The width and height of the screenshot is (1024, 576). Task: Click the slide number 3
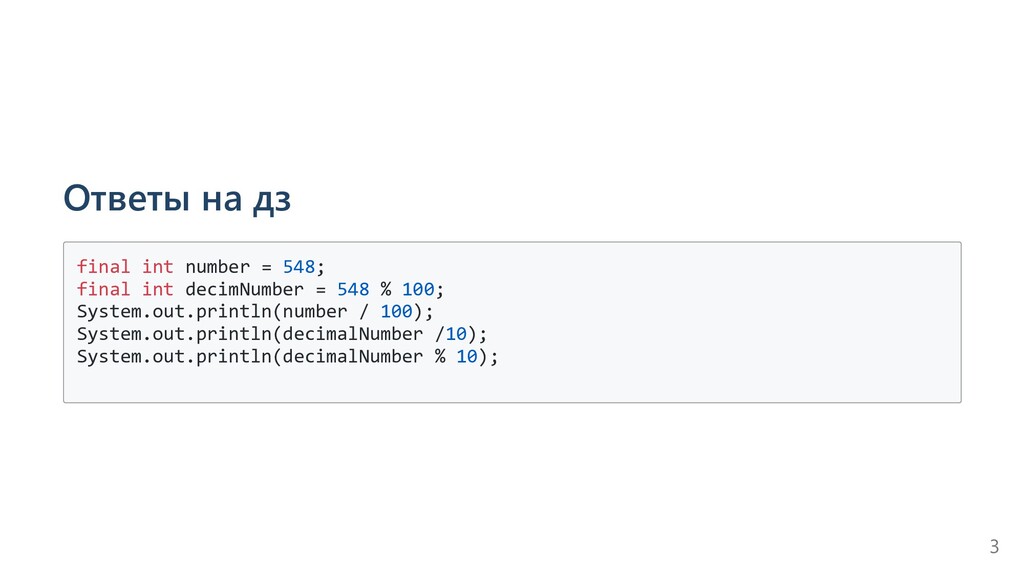click(993, 546)
